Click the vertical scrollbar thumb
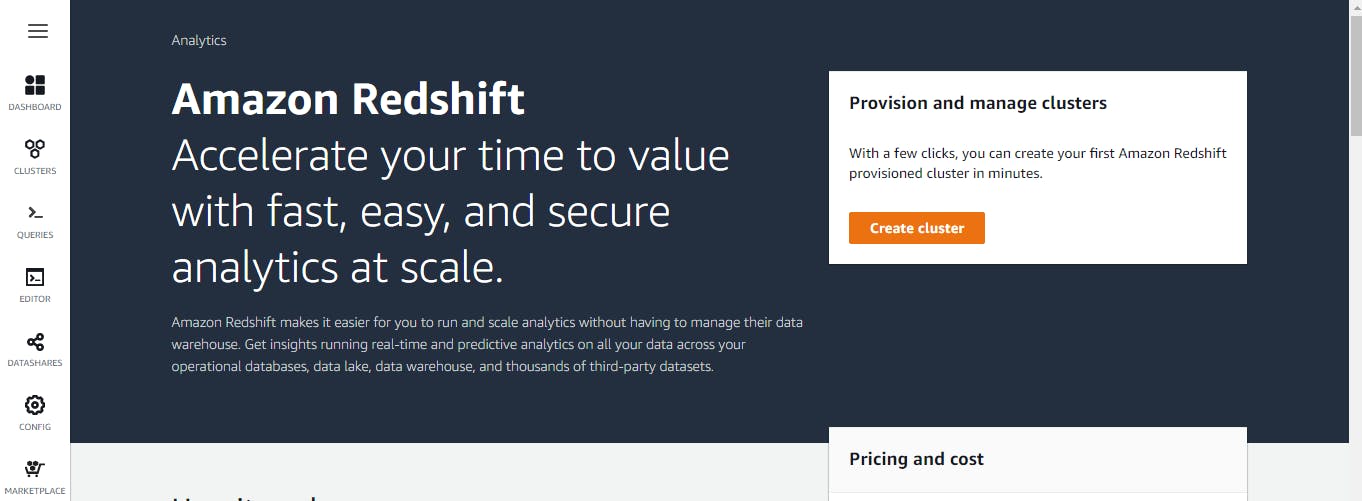This screenshot has width=1362, height=501. (x=1355, y=75)
